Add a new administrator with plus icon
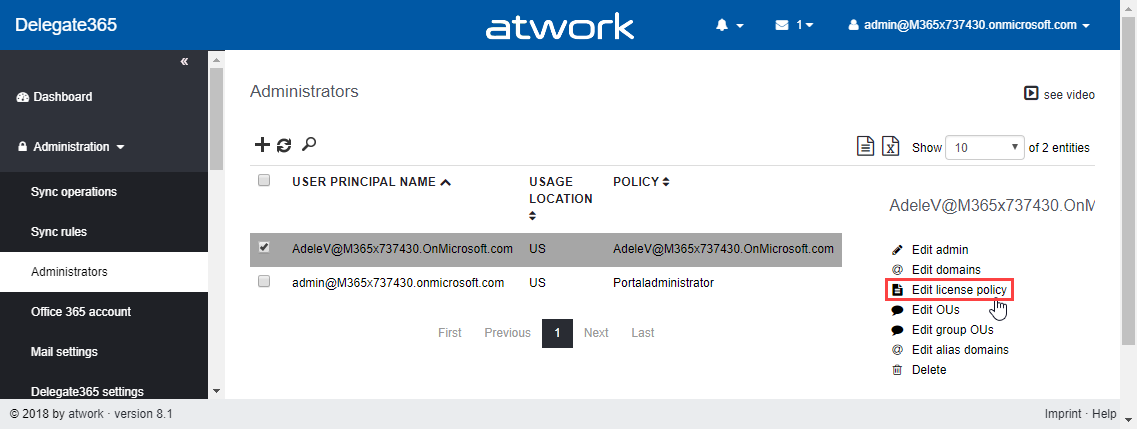This screenshot has width=1137, height=429. tap(262, 145)
